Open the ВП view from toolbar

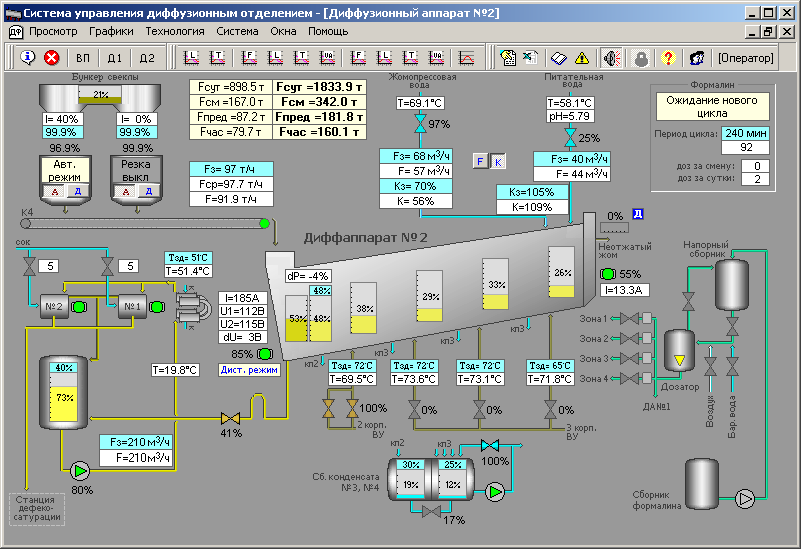tap(83, 58)
